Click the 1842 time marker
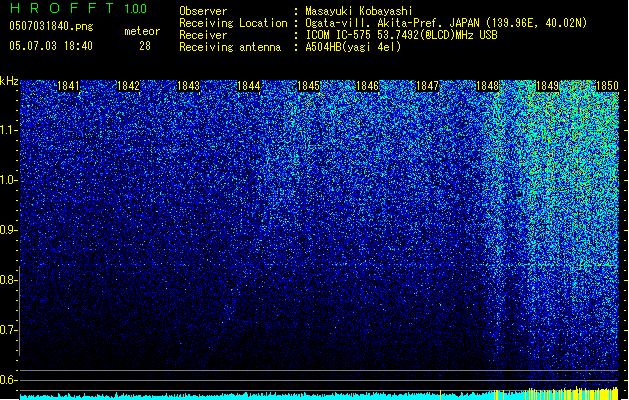 [128, 86]
